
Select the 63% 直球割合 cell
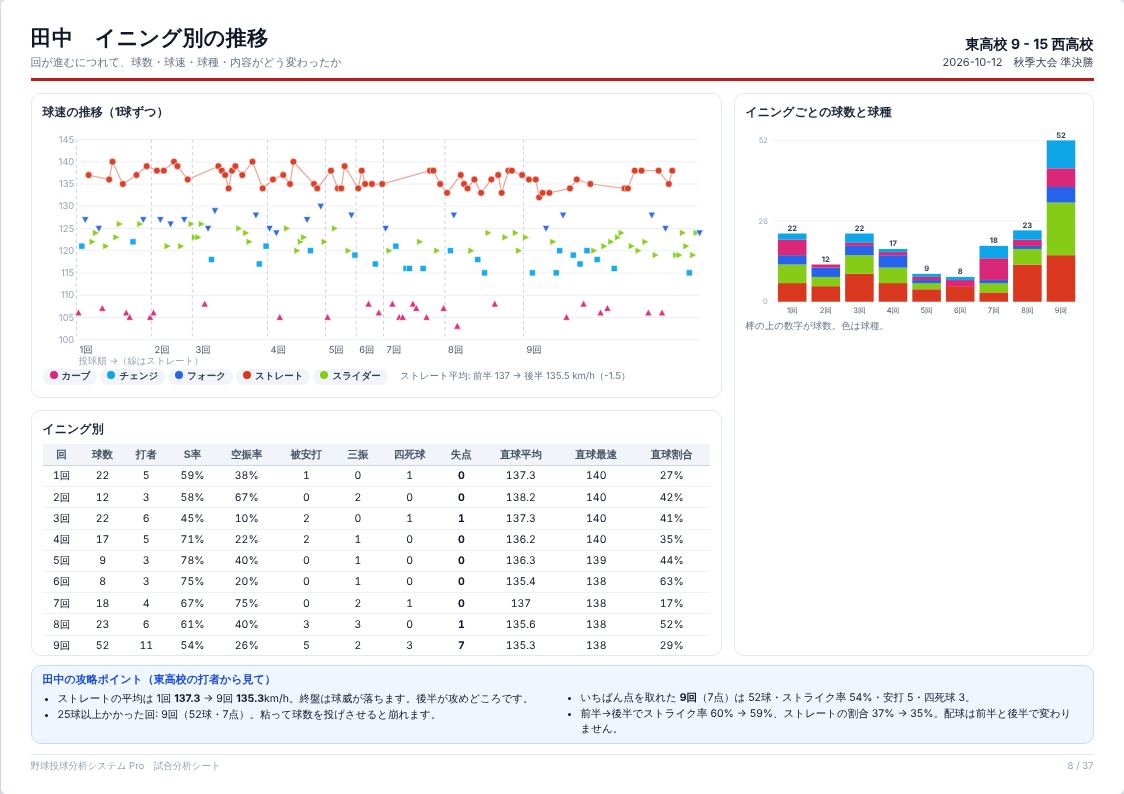tap(671, 582)
